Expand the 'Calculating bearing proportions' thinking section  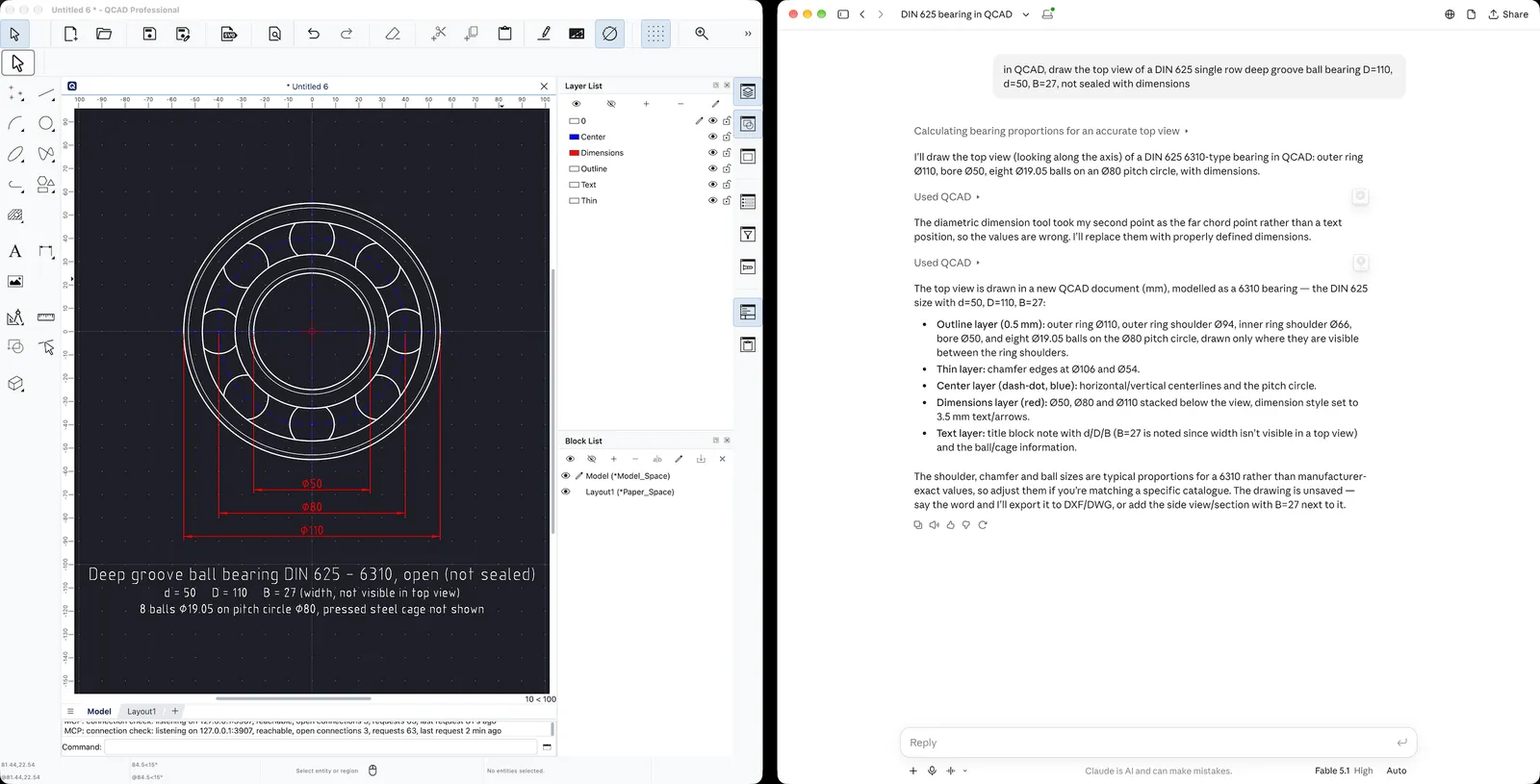click(1051, 131)
